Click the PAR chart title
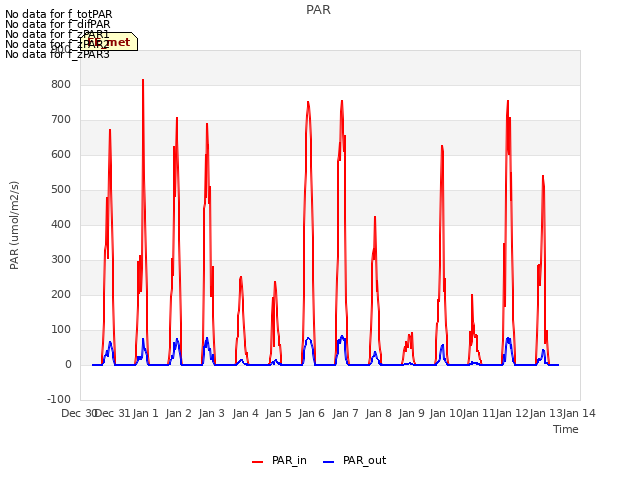This screenshot has width=640, height=480. click(x=318, y=10)
